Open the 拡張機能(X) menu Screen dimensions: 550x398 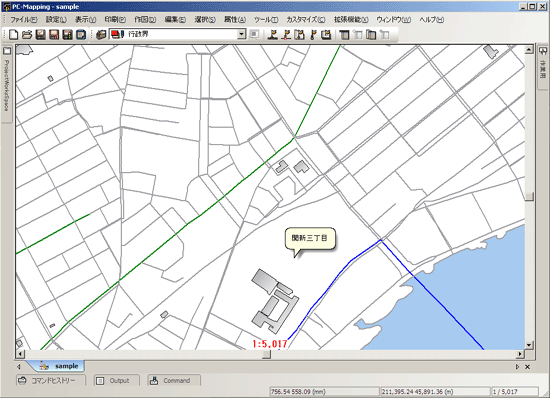351,20
